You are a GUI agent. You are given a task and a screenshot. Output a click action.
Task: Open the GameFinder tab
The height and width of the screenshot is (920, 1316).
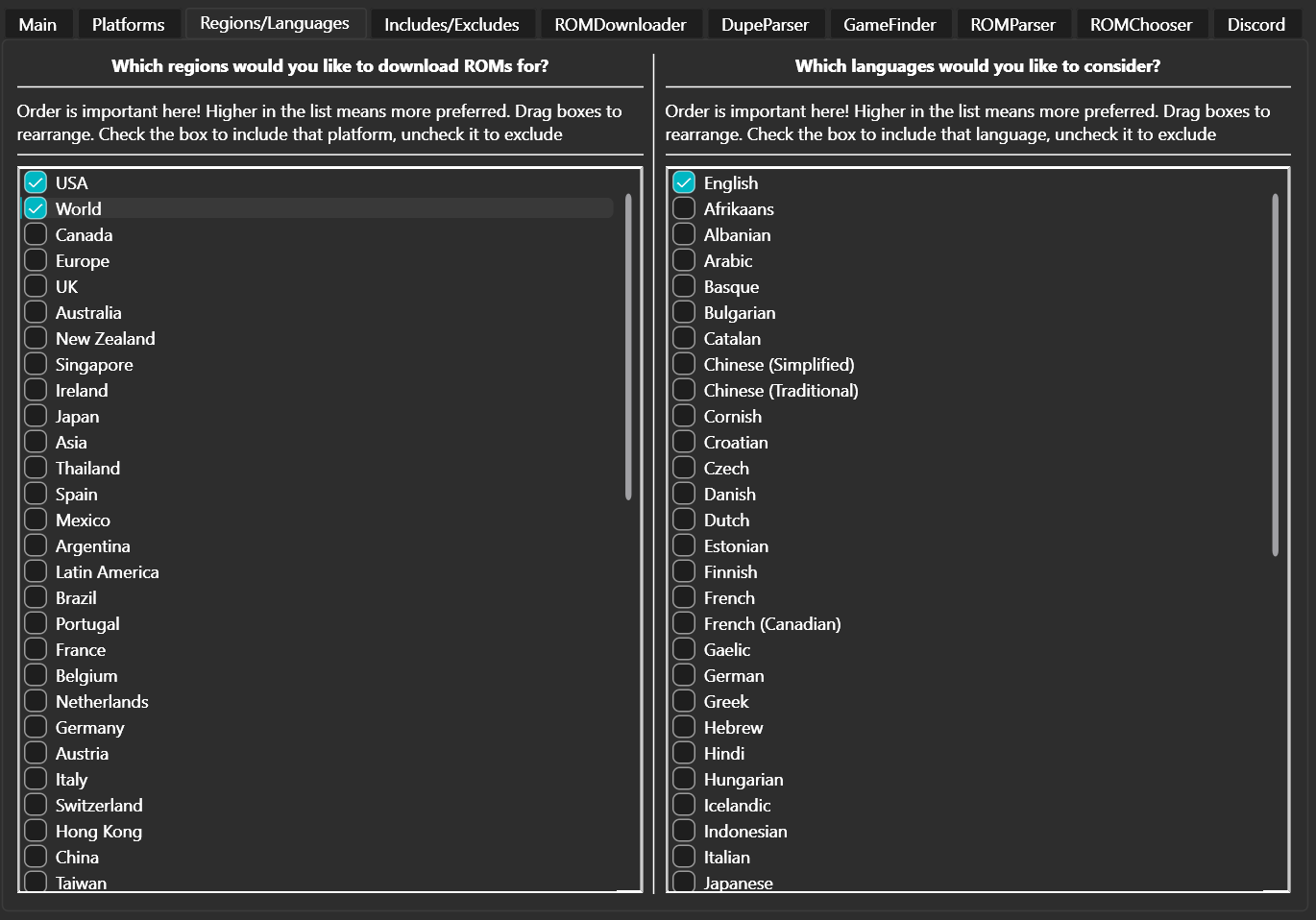point(890,24)
